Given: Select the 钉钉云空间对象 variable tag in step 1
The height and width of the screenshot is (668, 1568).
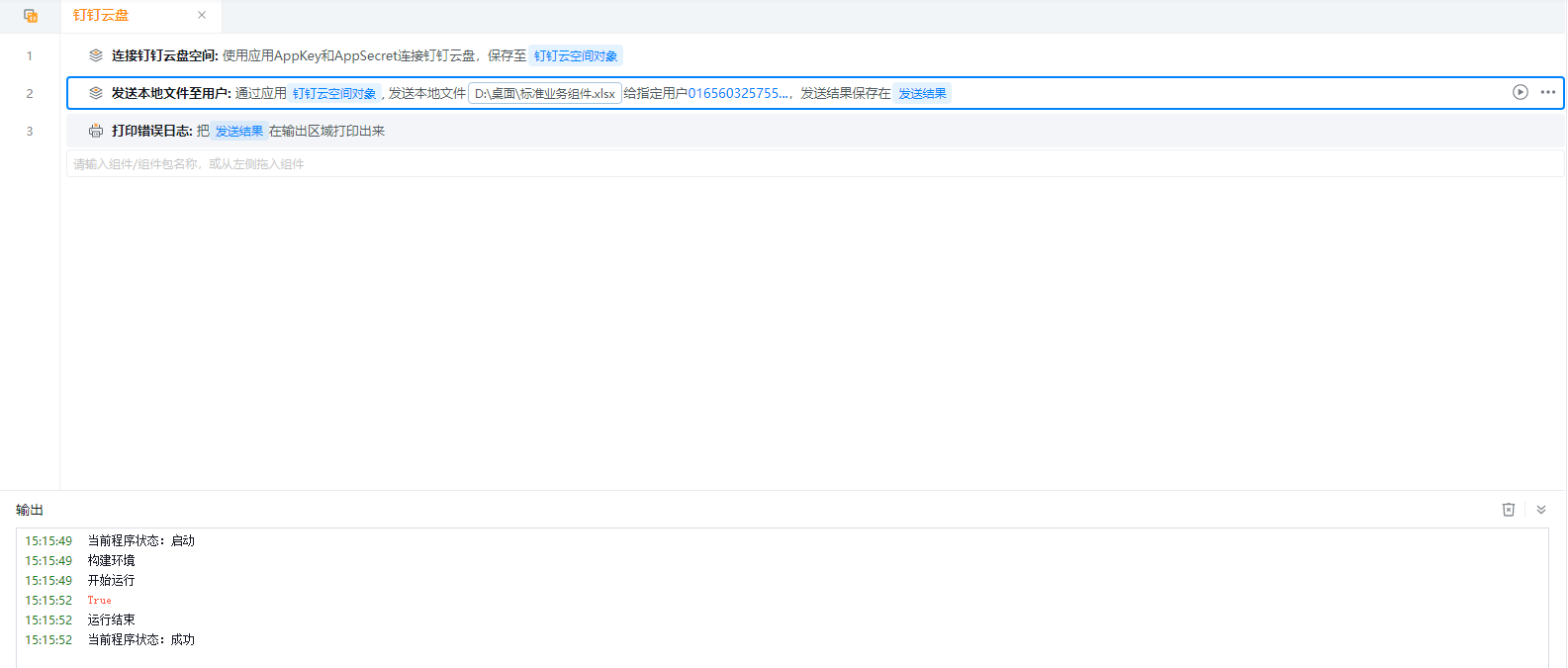Looking at the screenshot, I should click(576, 56).
